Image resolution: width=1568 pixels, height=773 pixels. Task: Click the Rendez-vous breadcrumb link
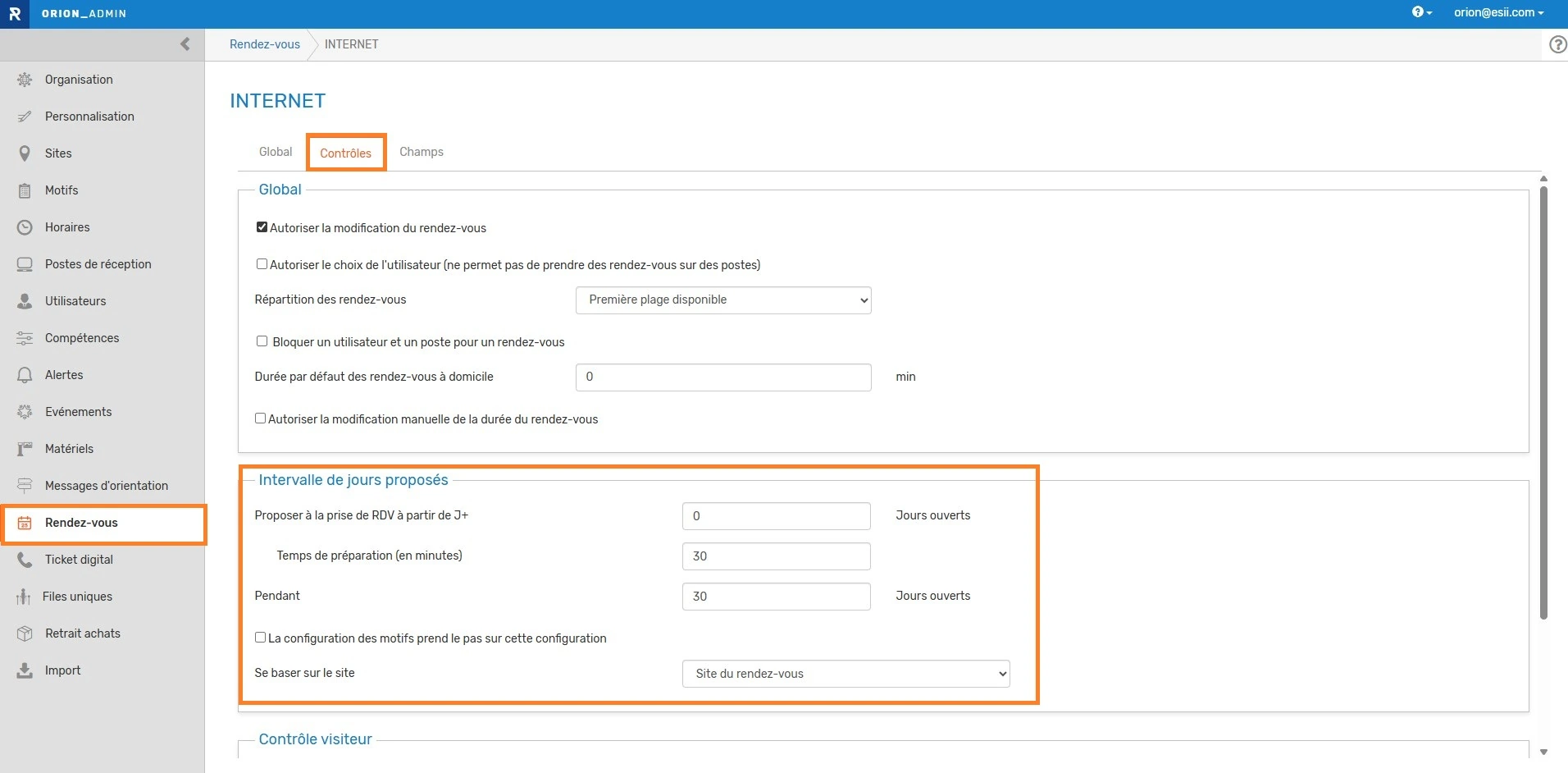click(264, 44)
